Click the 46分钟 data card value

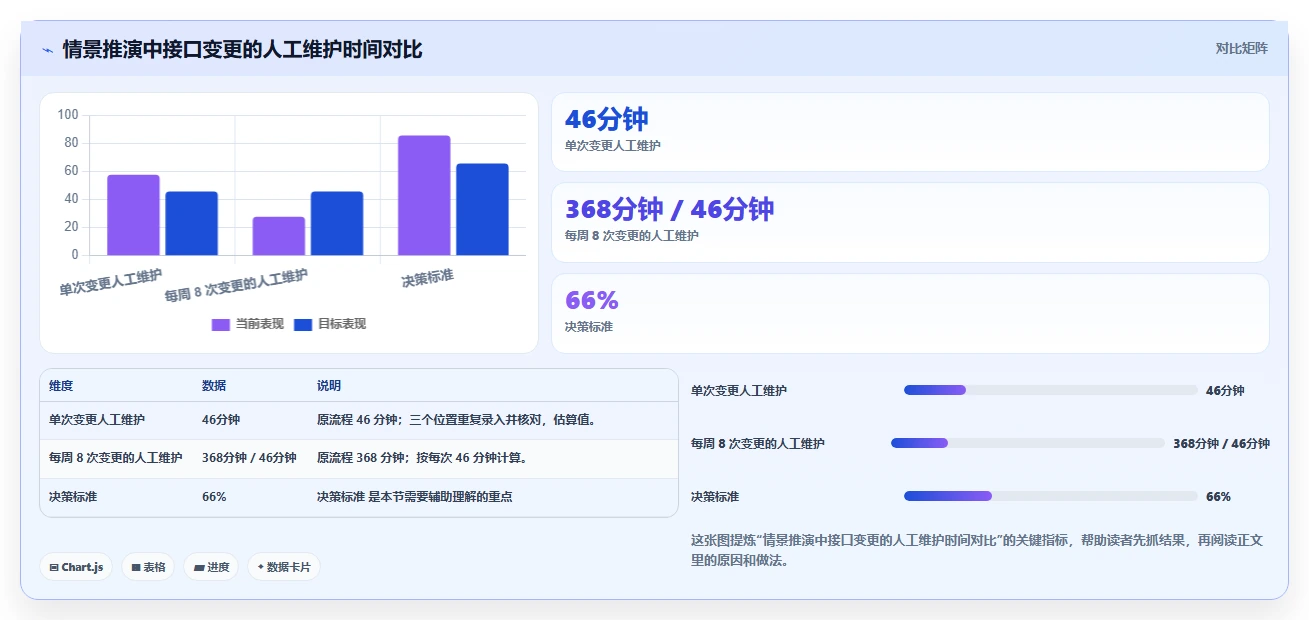tap(607, 119)
